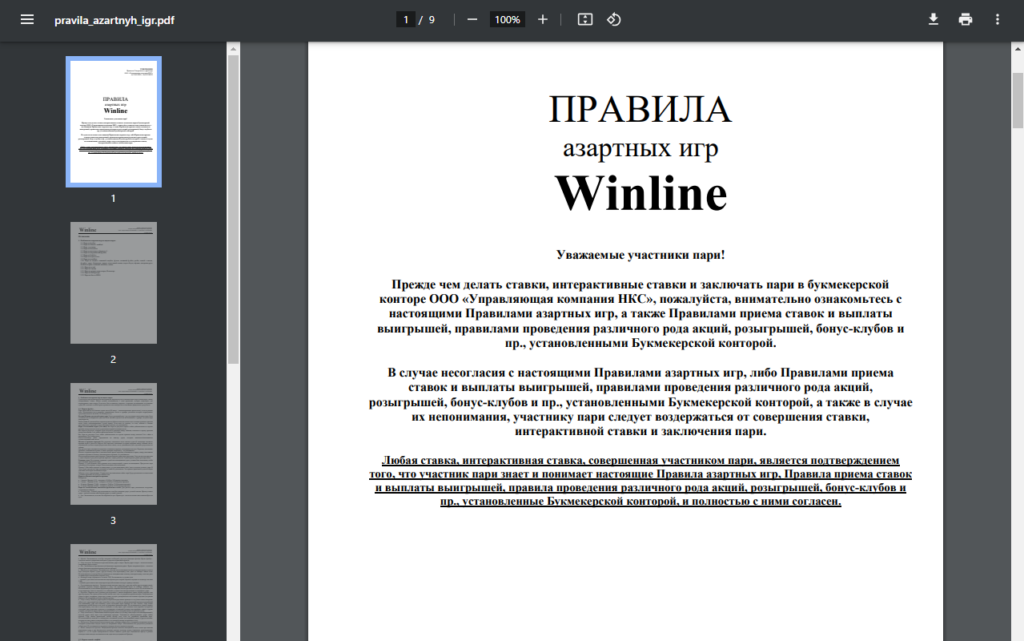Open the partially visible page 4 thumbnail
The width and height of the screenshot is (1024, 641).
(x=114, y=593)
